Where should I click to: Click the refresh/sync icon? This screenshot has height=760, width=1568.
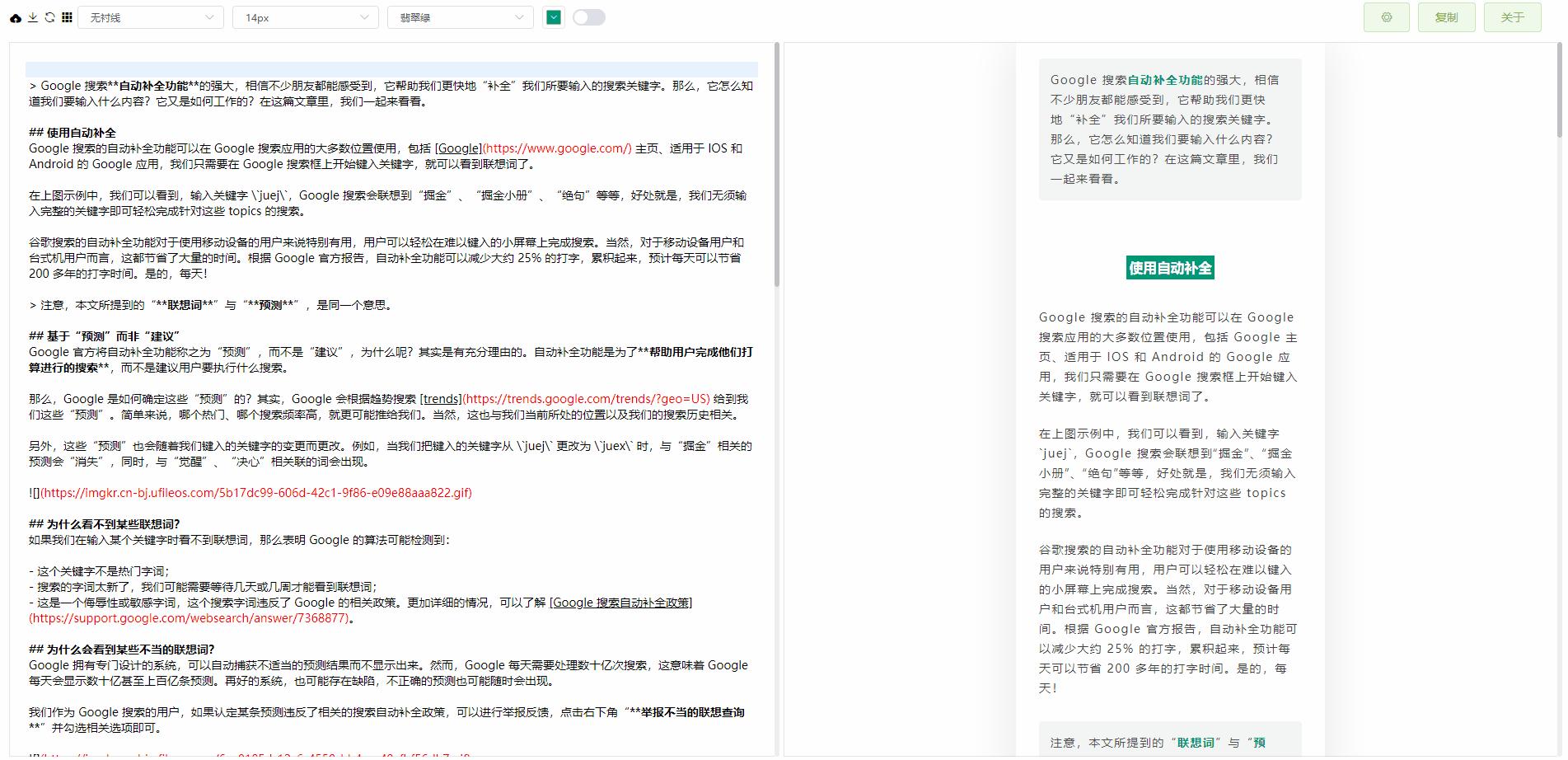50,16
